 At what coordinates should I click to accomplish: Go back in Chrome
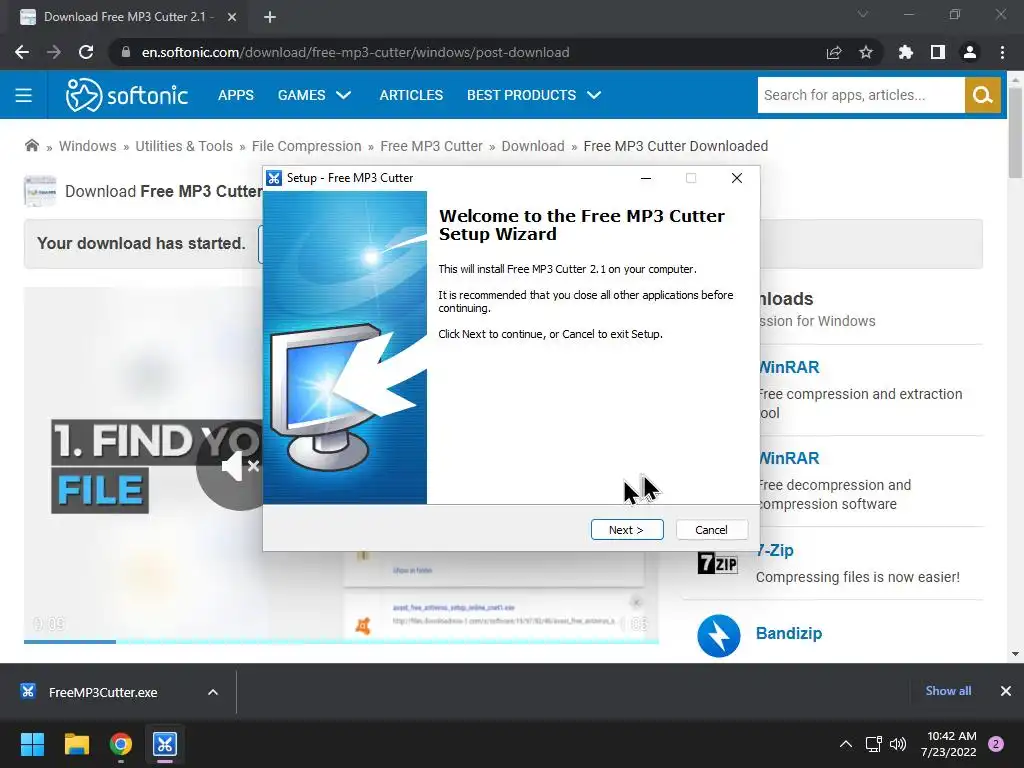click(x=22, y=52)
